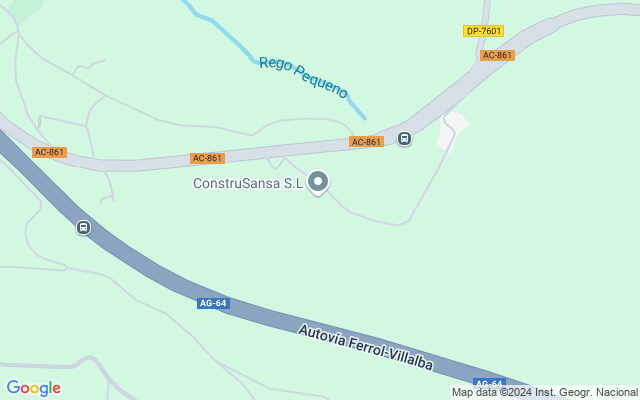This screenshot has width=640, height=400.
Task: Select the AG-64 shield above the Autovía label
Action: (x=213, y=303)
